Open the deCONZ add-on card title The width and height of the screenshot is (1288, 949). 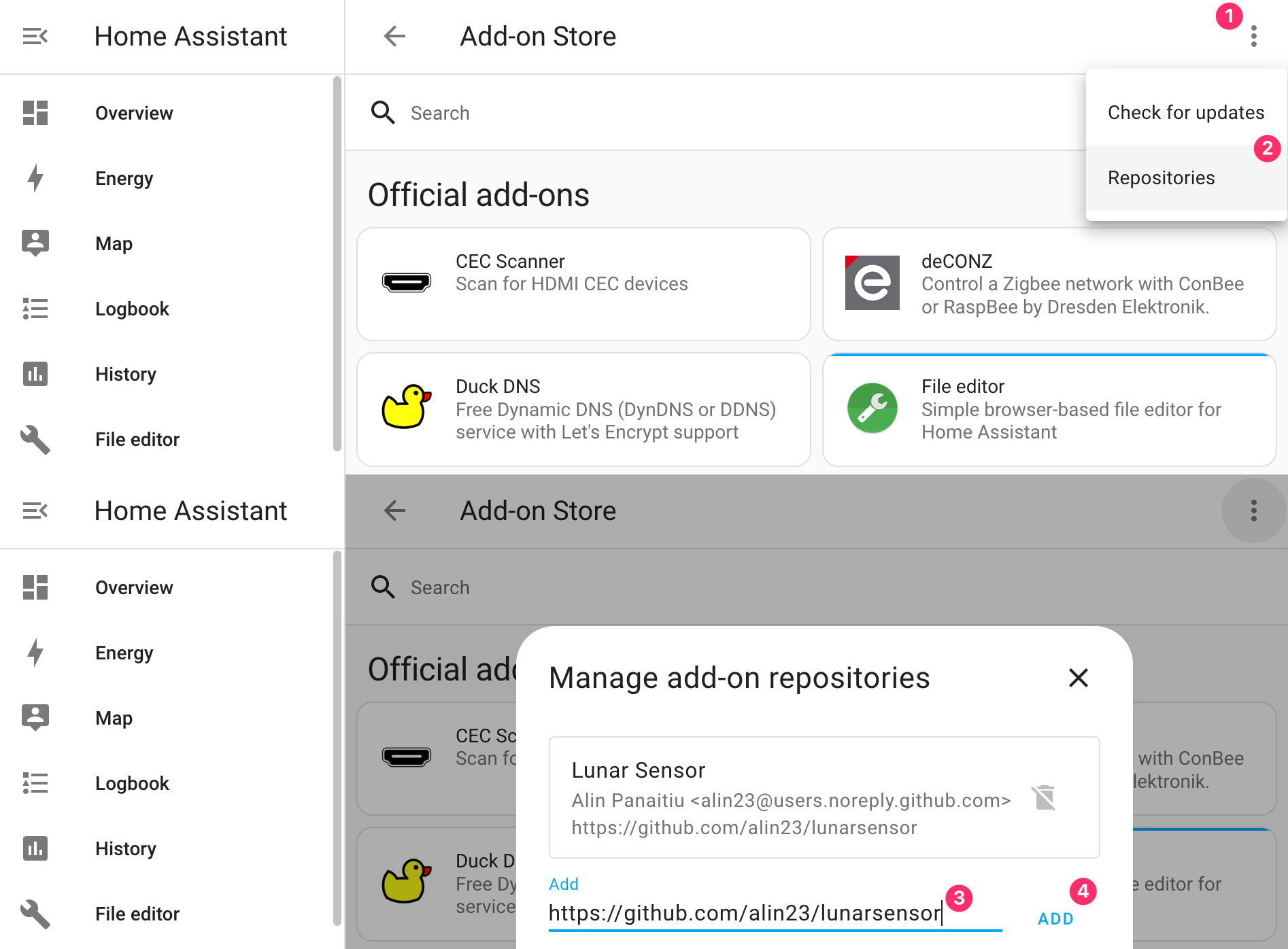(957, 261)
